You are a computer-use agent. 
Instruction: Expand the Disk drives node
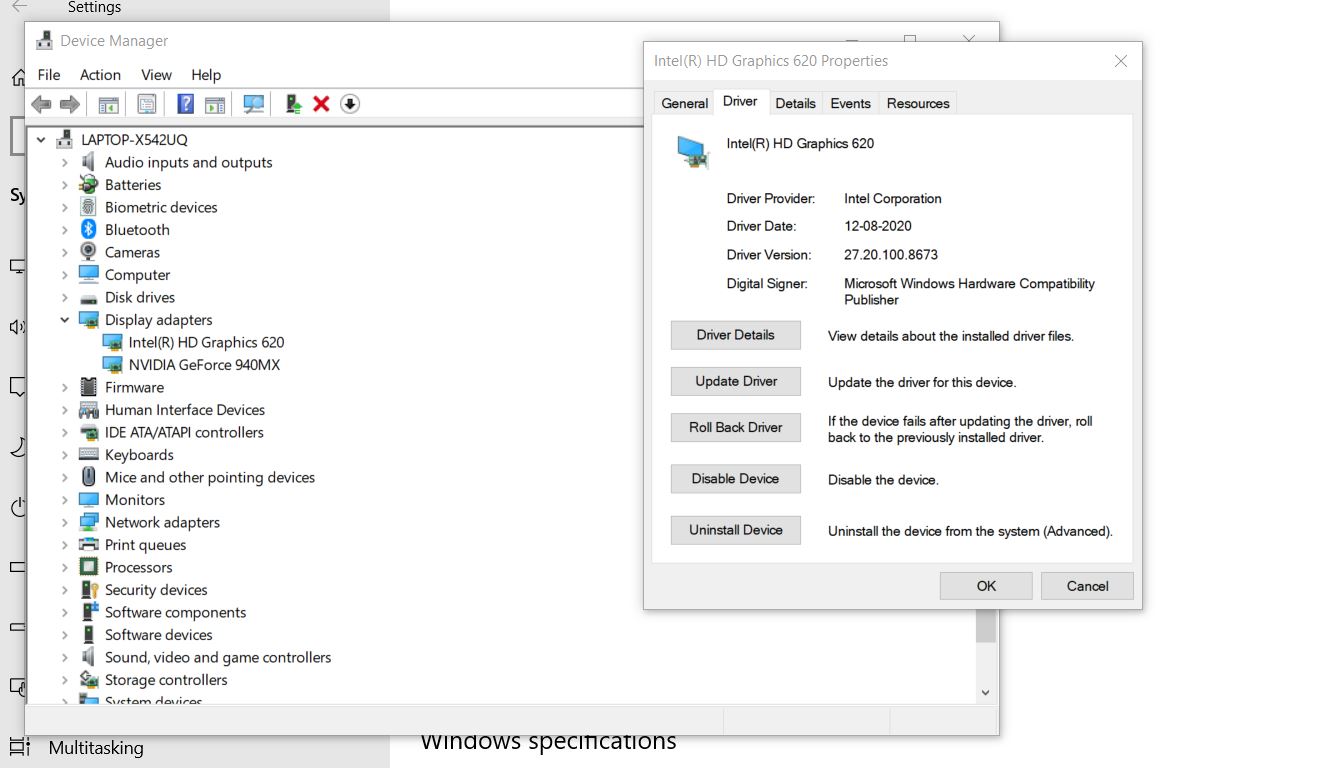[x=65, y=297]
